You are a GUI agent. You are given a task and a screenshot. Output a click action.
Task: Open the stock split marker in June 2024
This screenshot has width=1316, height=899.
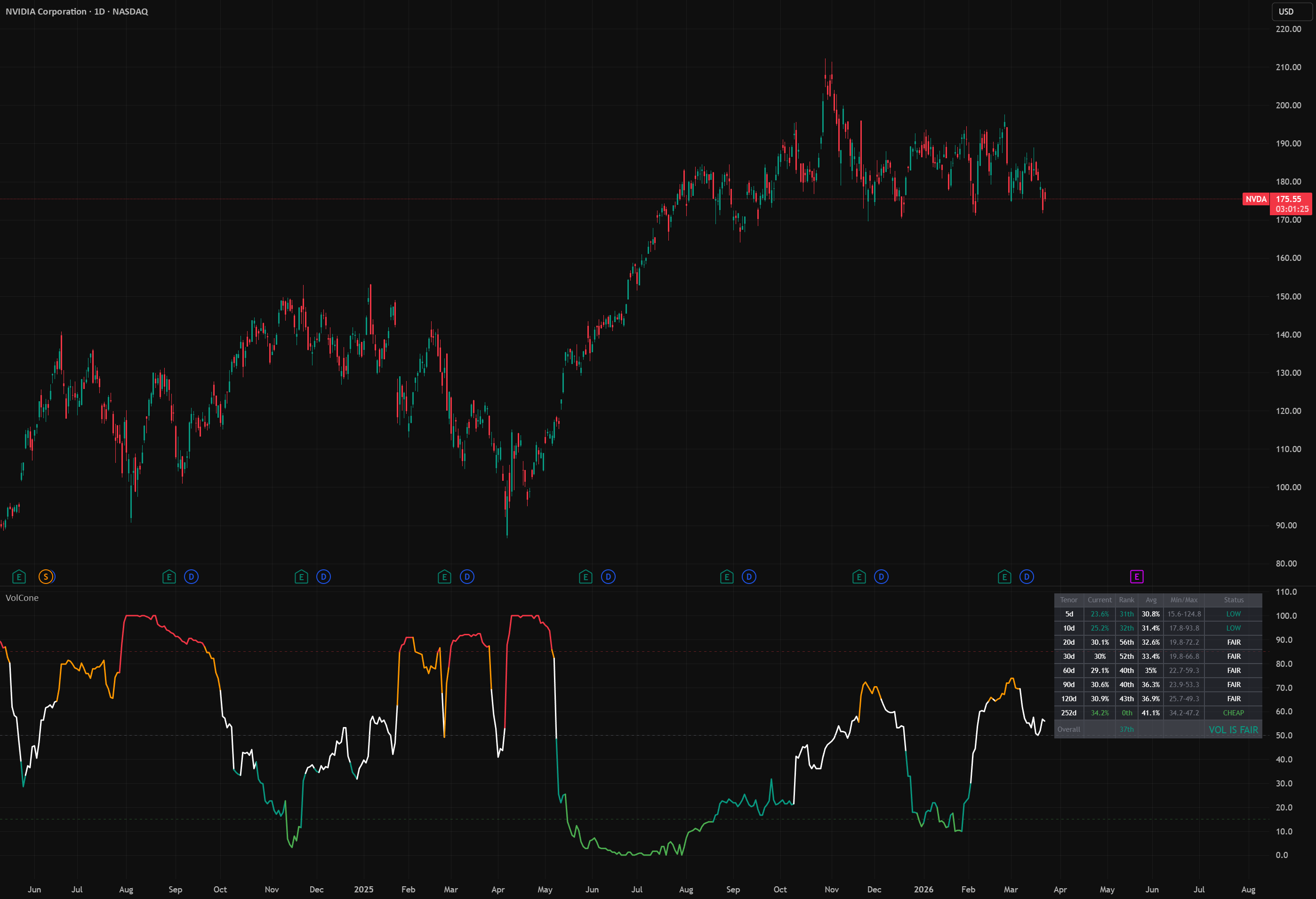coord(46,577)
